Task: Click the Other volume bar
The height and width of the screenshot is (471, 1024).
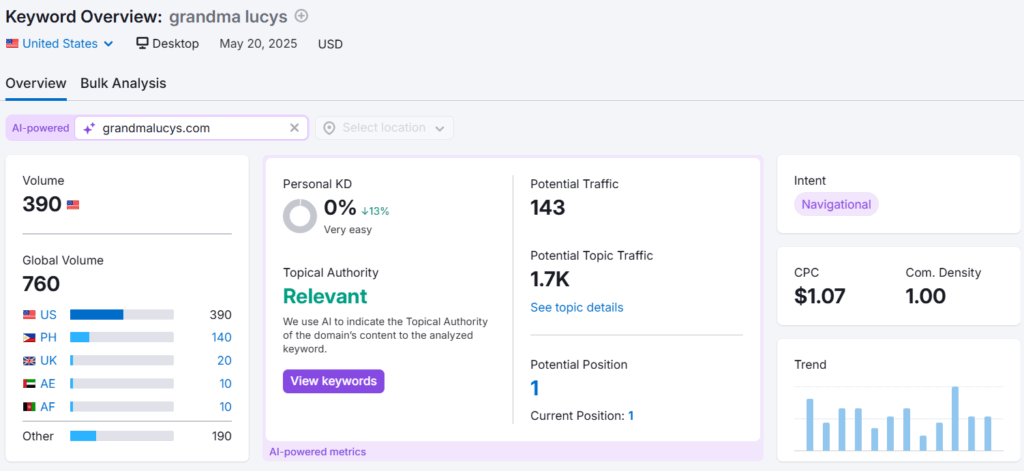Action: [x=122, y=436]
